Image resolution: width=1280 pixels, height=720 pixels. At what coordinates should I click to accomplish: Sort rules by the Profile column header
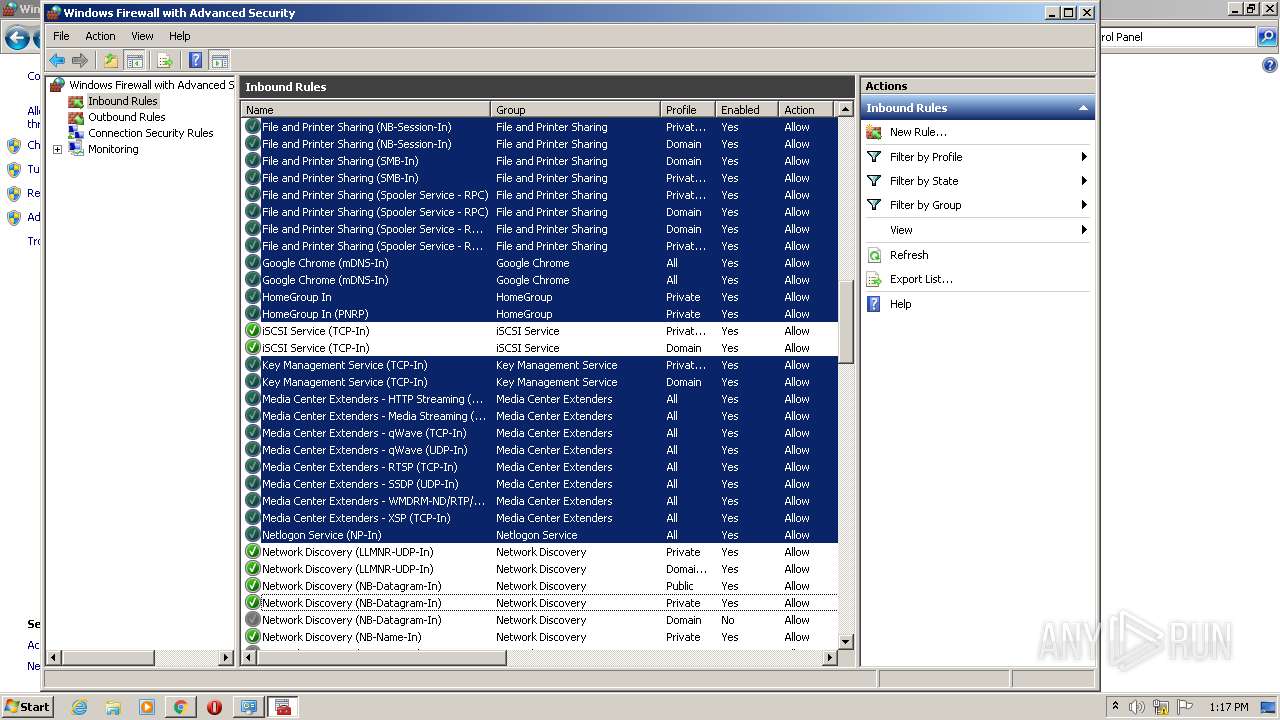pyautogui.click(x=688, y=110)
